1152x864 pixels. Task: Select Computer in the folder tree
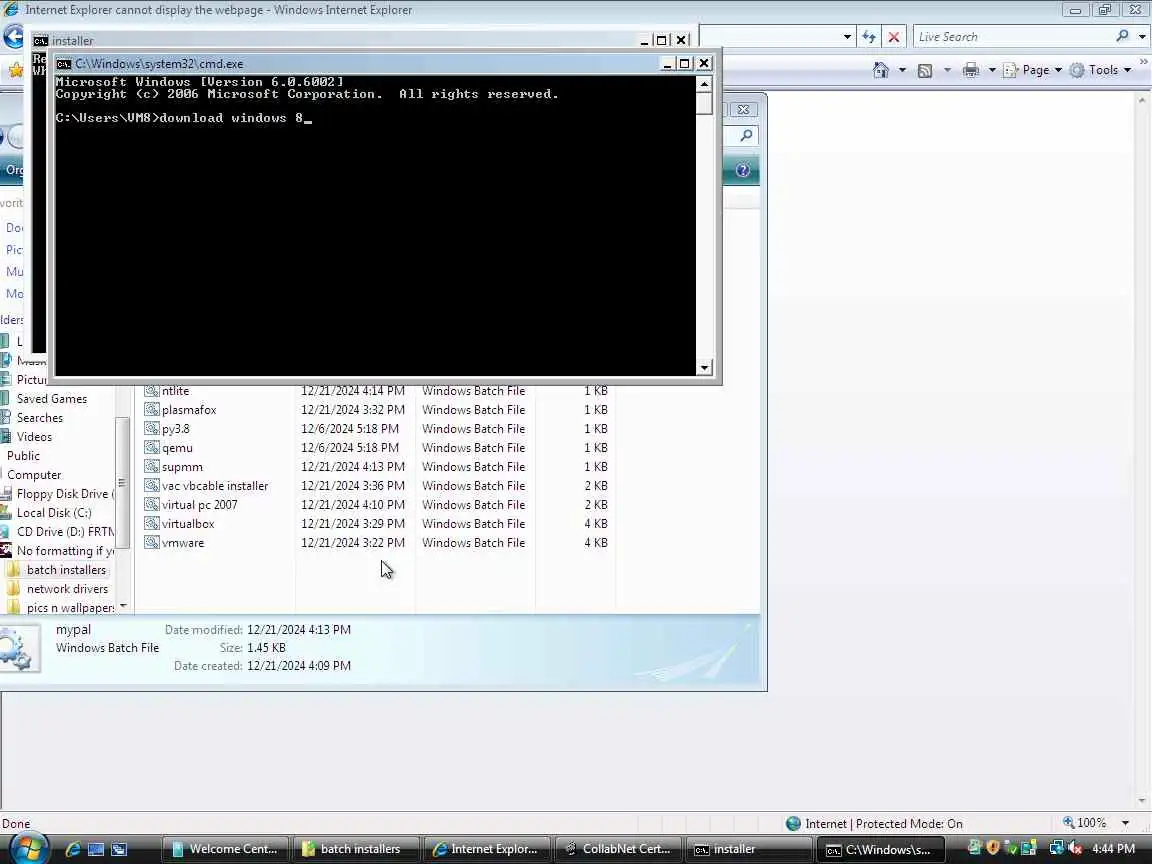point(34,475)
